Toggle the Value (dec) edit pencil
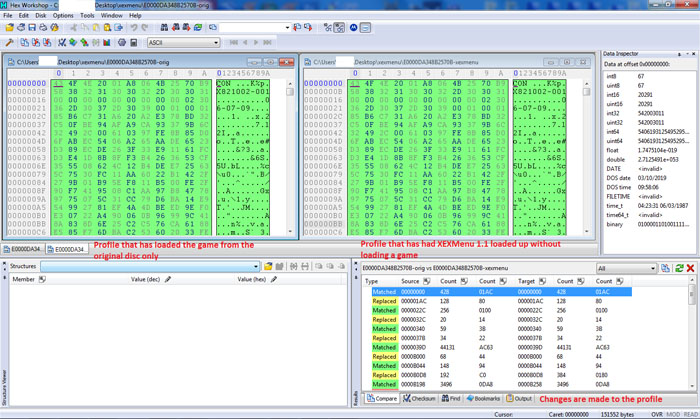Screen dimensions: 700x419 click(168, 280)
